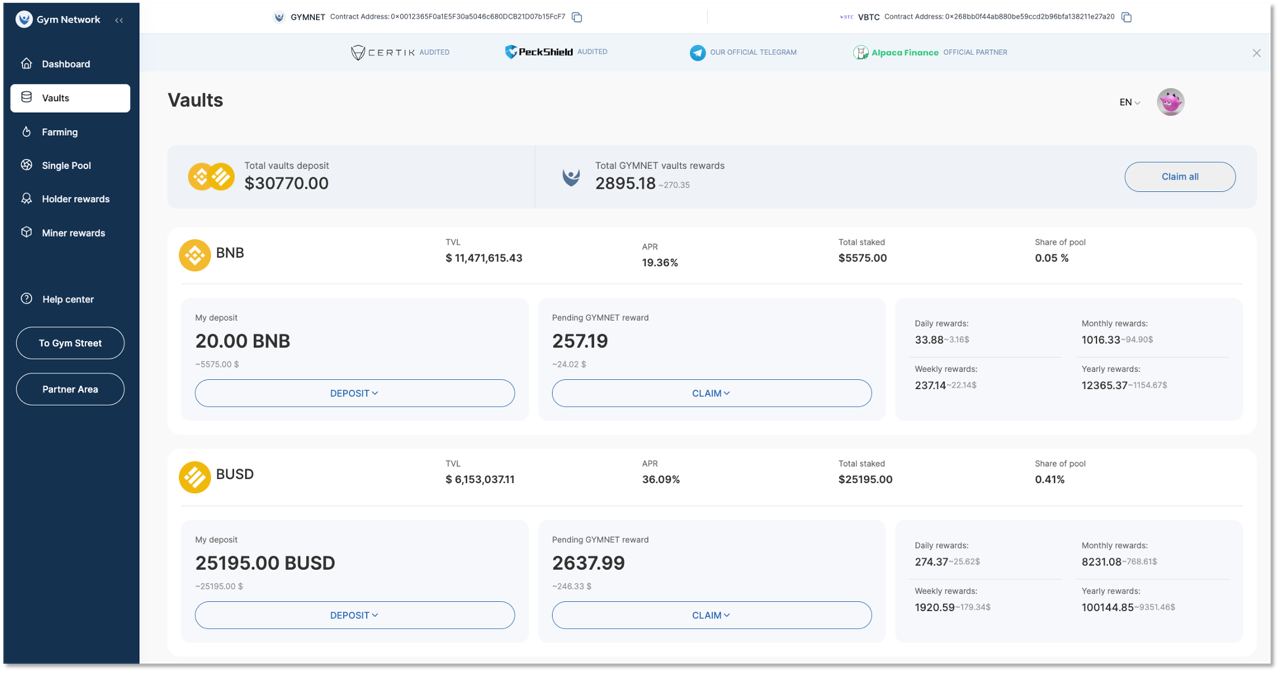Open the EN language dropdown

tap(1129, 102)
